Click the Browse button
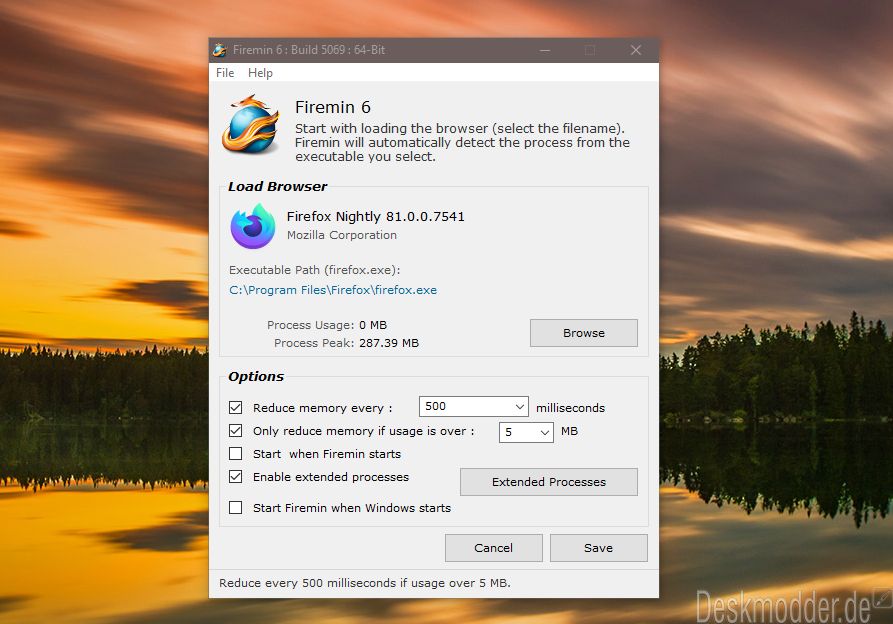893x624 pixels. coord(584,333)
